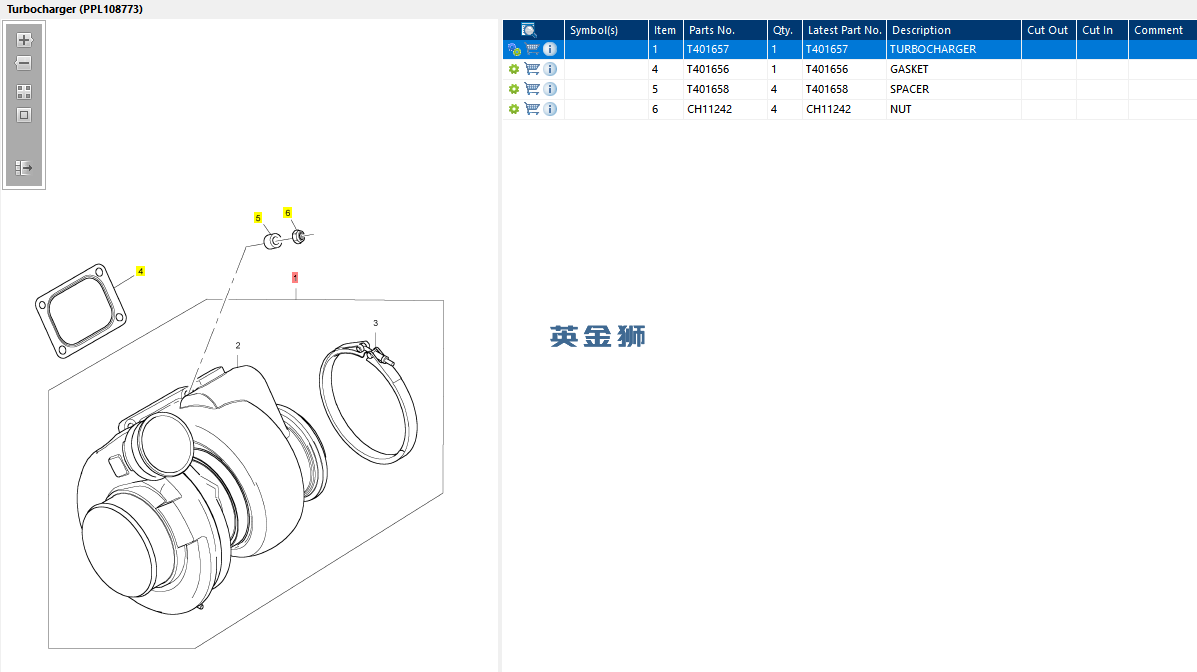Click the Cut Out column header
Viewport: 1197px width, 672px height.
pos(1048,30)
